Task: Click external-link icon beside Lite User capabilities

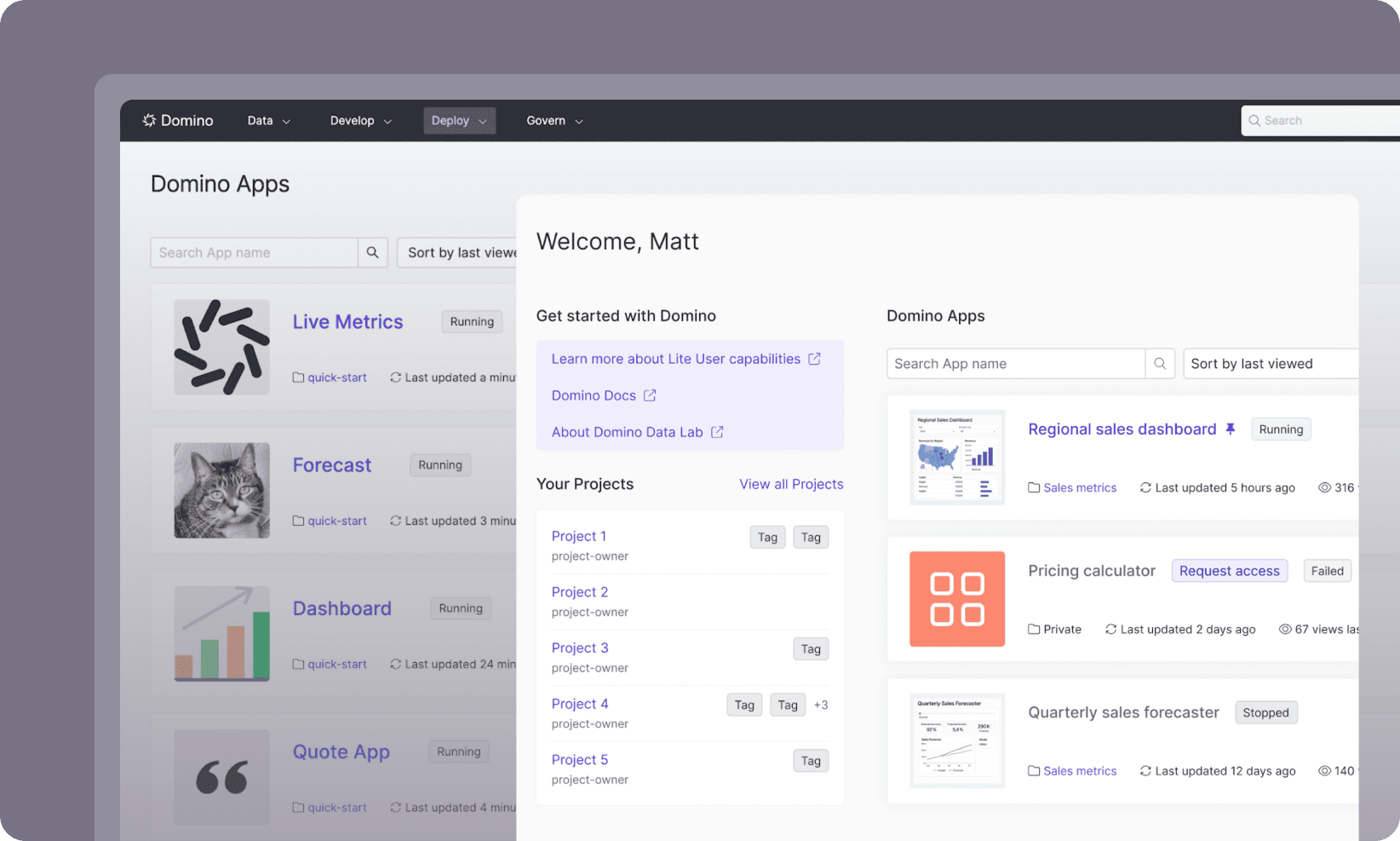Action: pos(814,359)
